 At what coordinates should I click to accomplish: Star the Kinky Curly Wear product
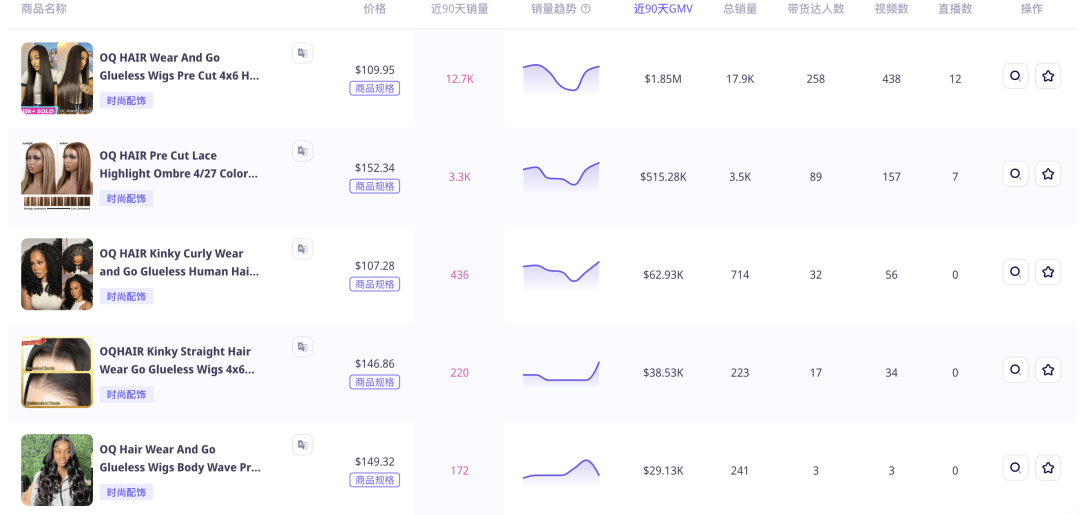pos(1048,272)
